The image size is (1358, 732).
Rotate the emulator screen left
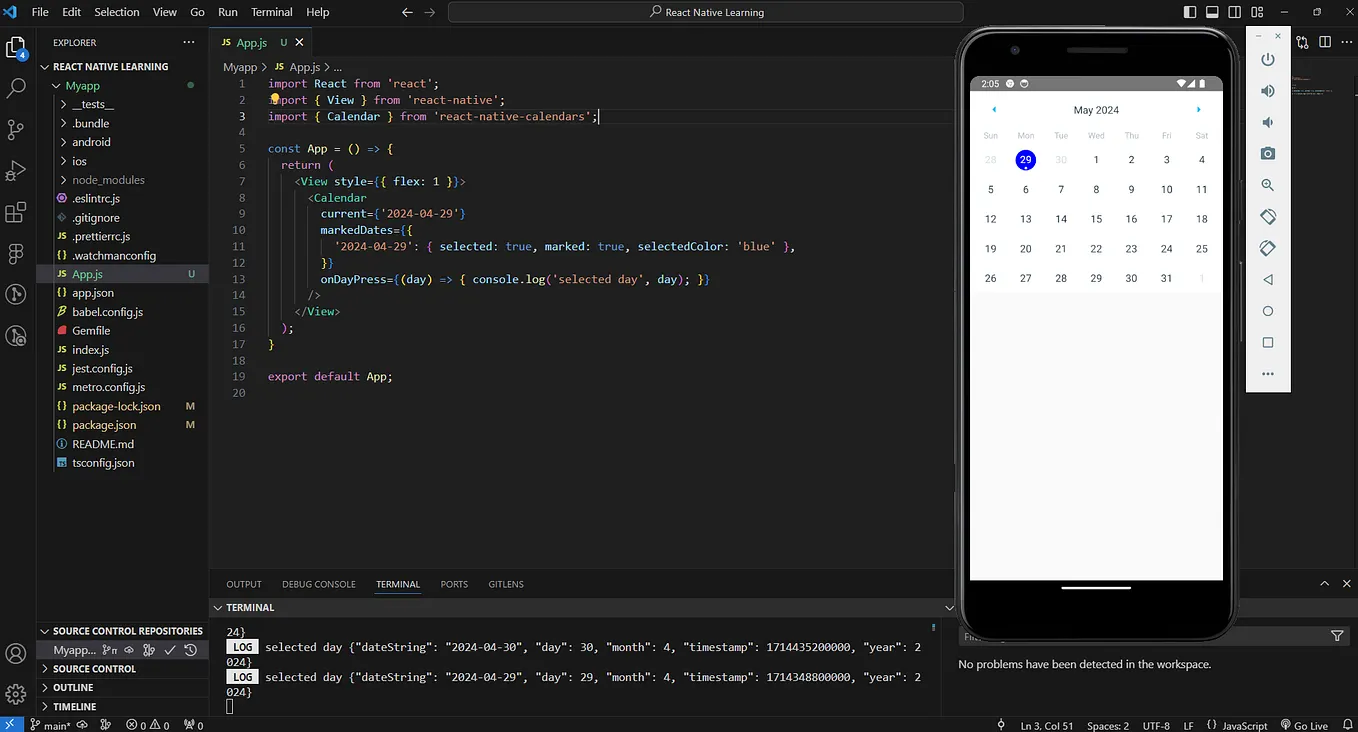[x=1268, y=216]
